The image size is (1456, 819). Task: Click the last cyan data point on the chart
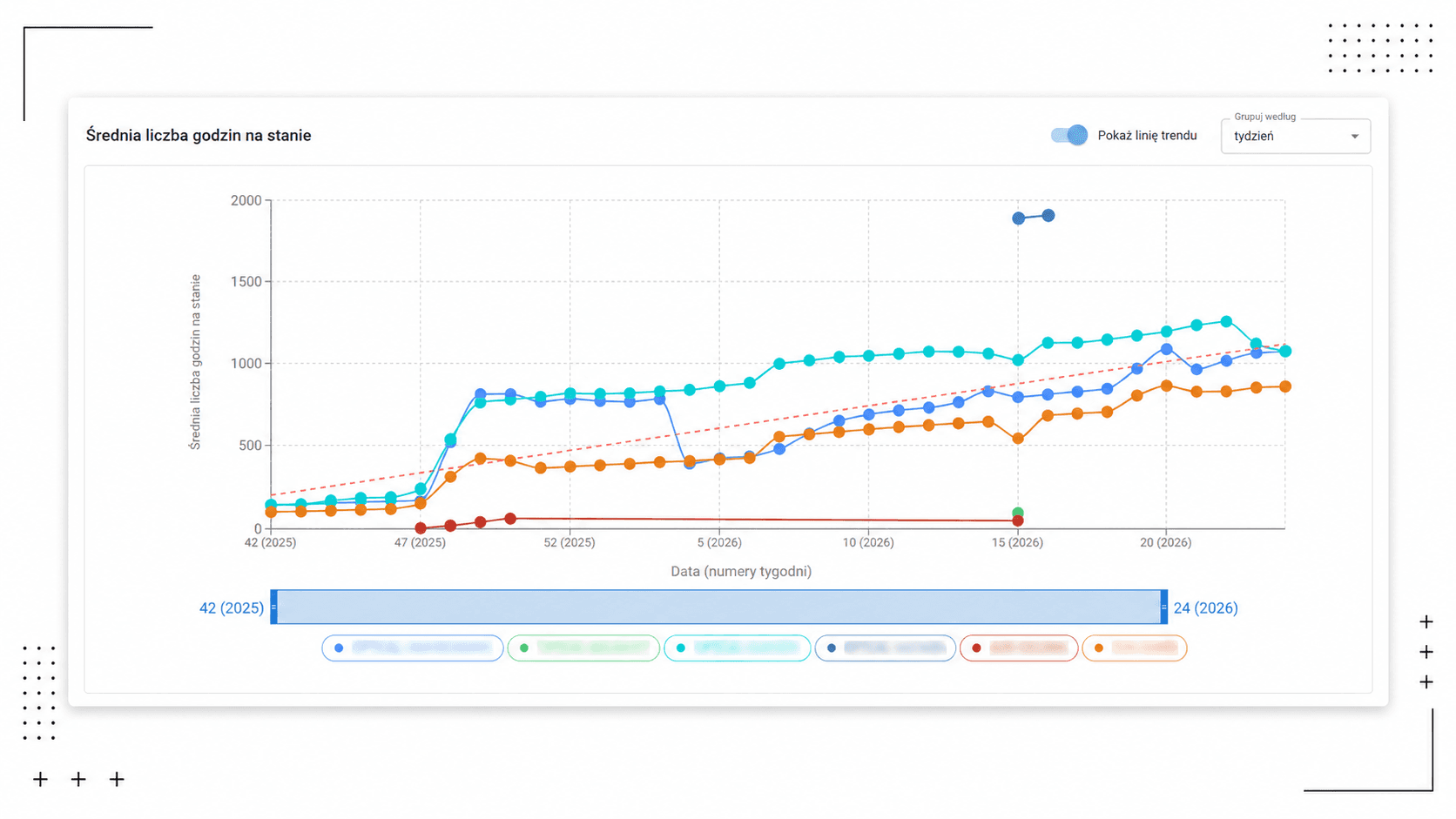pos(1285,351)
